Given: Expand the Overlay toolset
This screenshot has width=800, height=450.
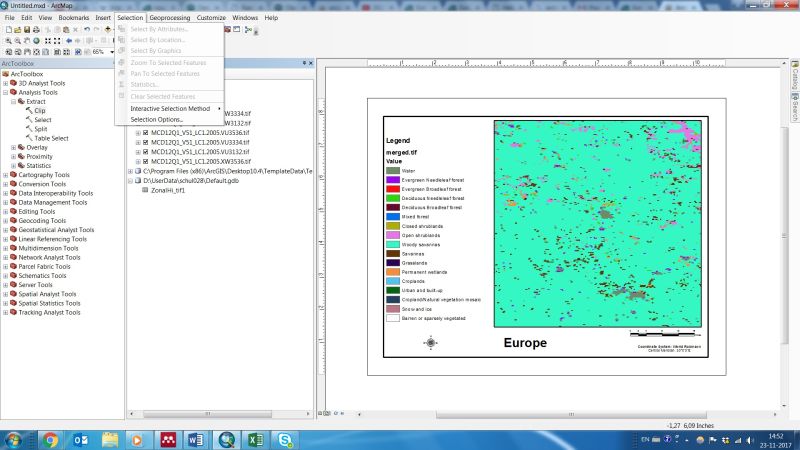Looking at the screenshot, I should click(14, 147).
